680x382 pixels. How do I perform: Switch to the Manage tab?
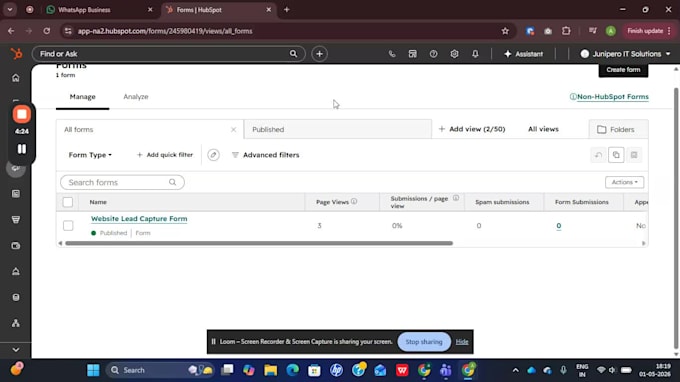click(x=82, y=97)
